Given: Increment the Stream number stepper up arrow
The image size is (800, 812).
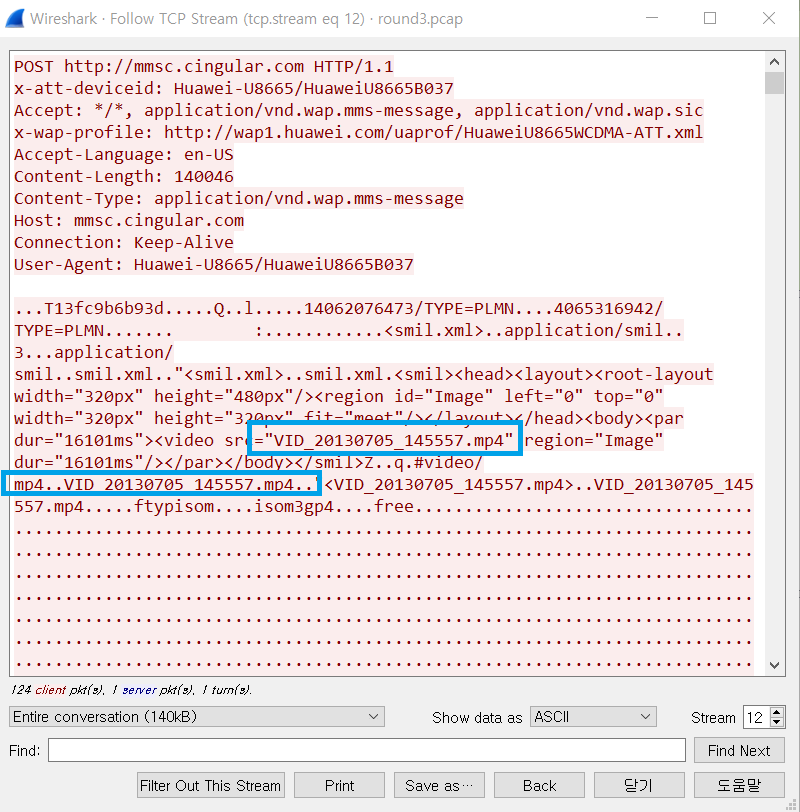Looking at the screenshot, I should [776, 712].
